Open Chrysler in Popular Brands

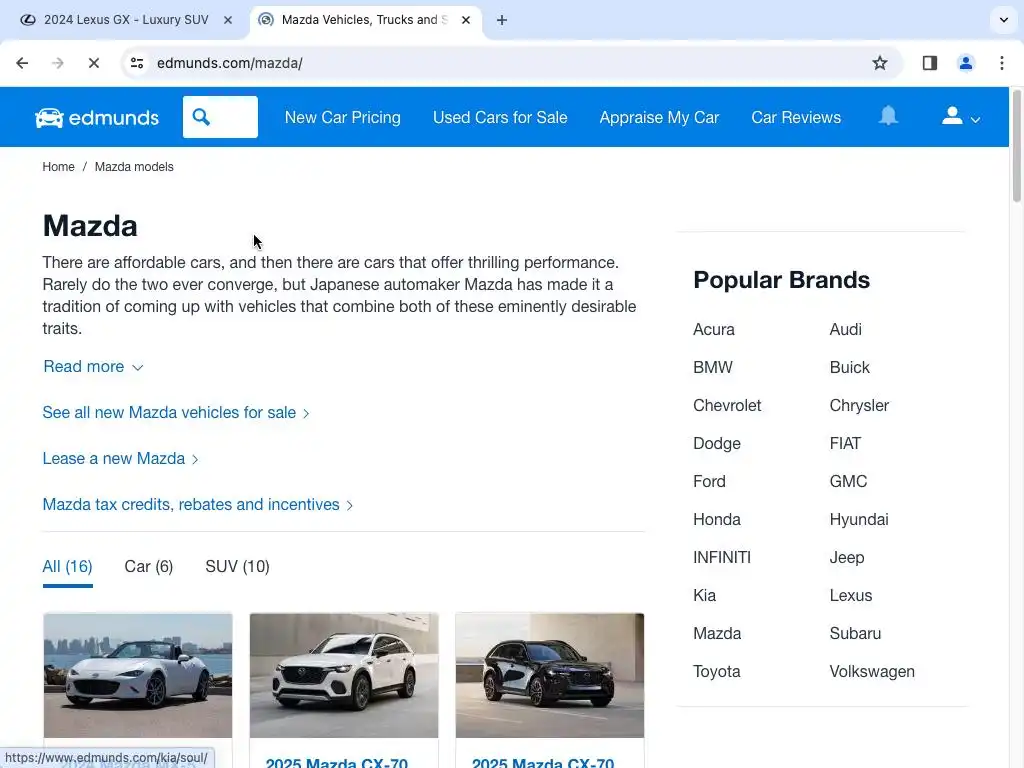(859, 406)
